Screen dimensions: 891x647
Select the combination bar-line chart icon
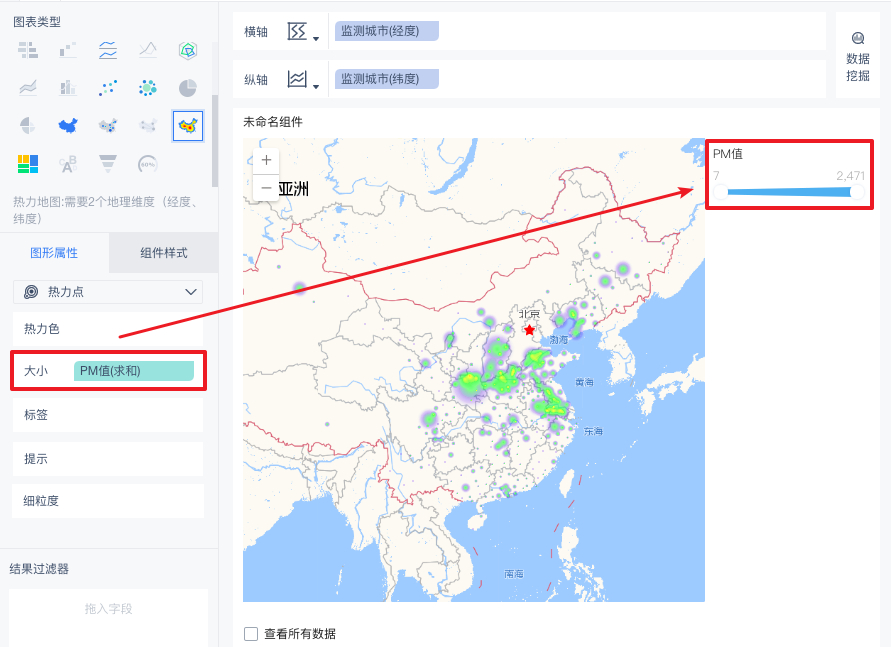(68, 88)
